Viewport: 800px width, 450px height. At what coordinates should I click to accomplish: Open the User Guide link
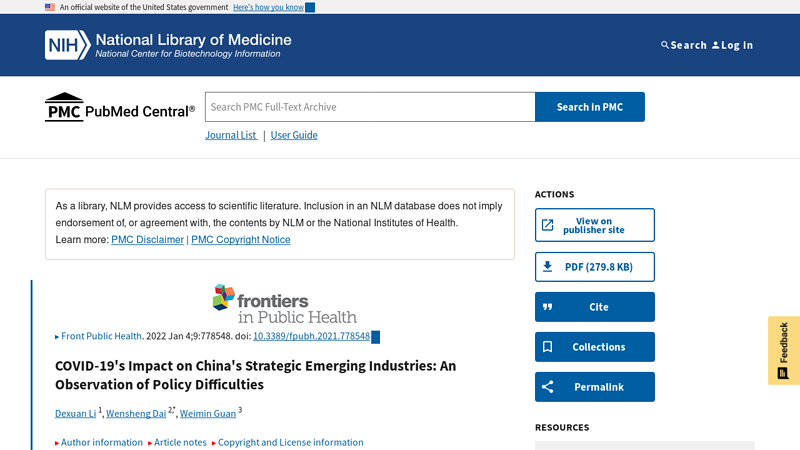[x=294, y=135]
